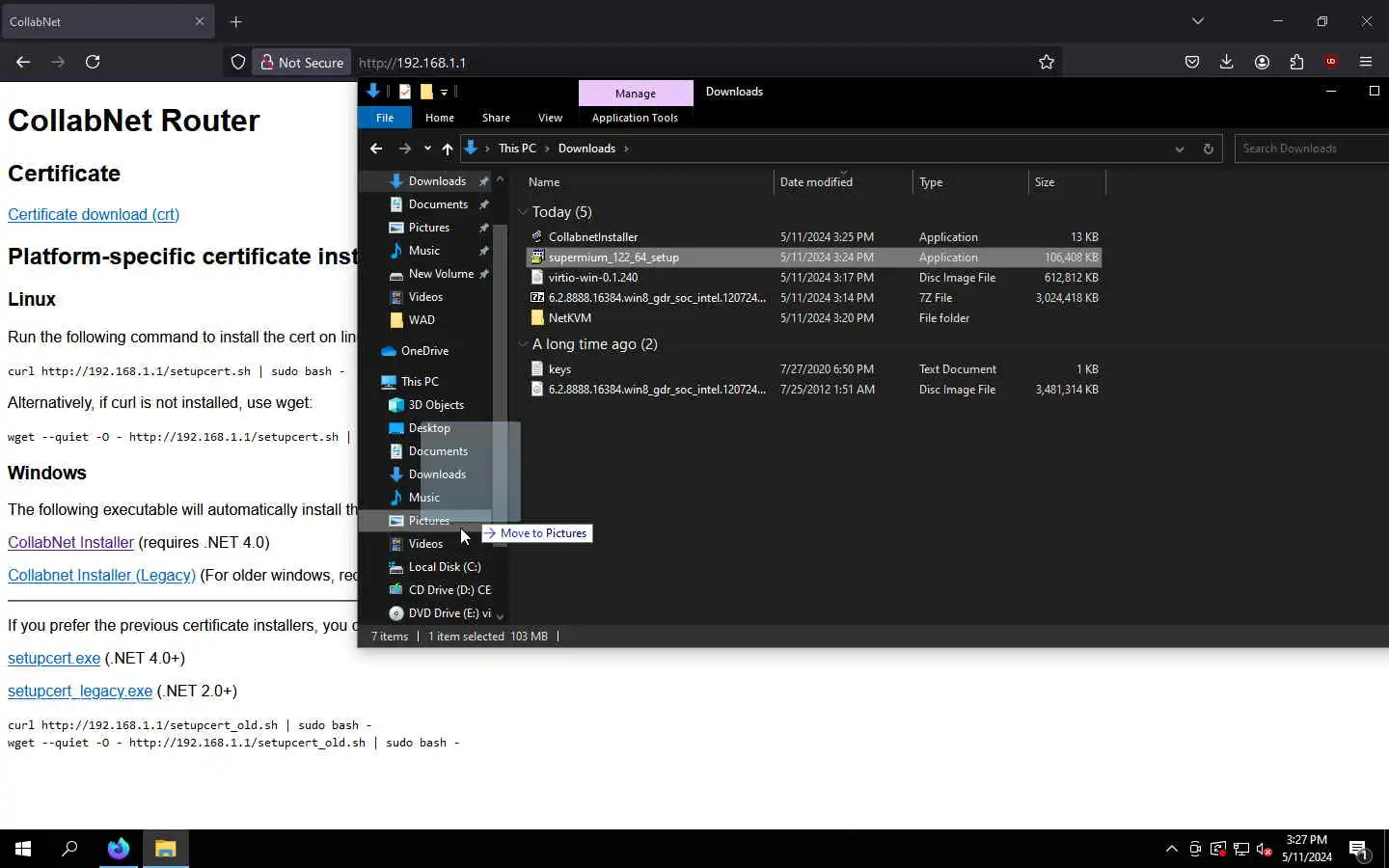This screenshot has width=1389, height=868.
Task: Open a new browser tab with plus icon
Action: (235, 21)
